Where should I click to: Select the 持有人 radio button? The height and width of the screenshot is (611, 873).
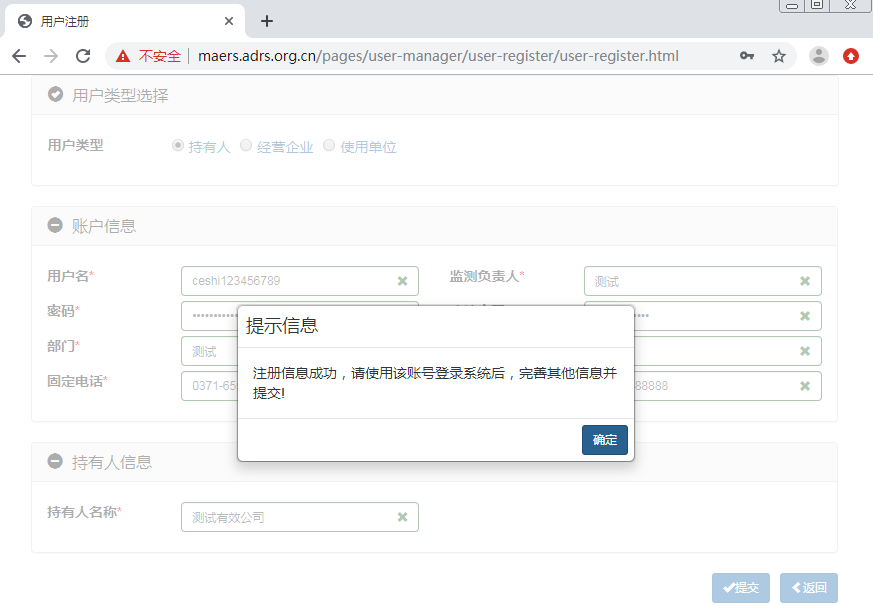(178, 145)
